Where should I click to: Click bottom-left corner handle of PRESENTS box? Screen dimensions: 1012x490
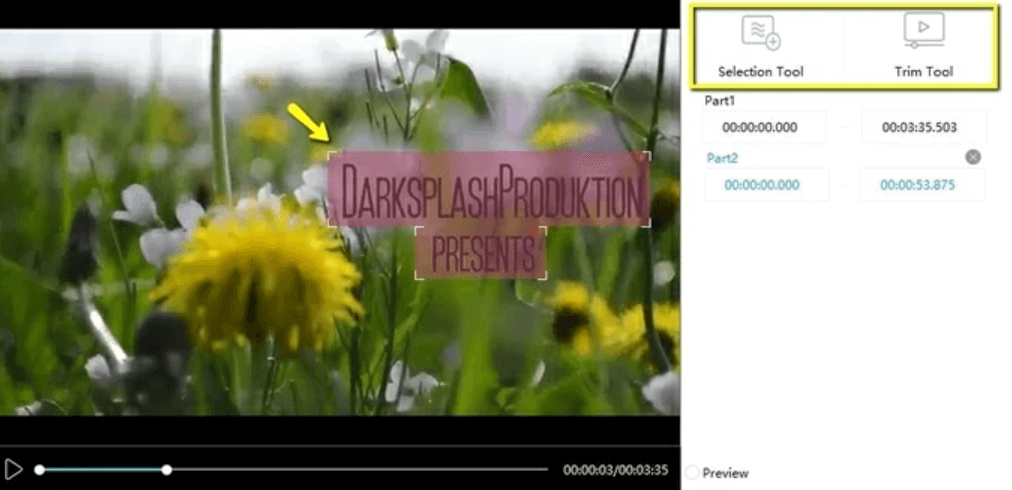(x=417, y=276)
